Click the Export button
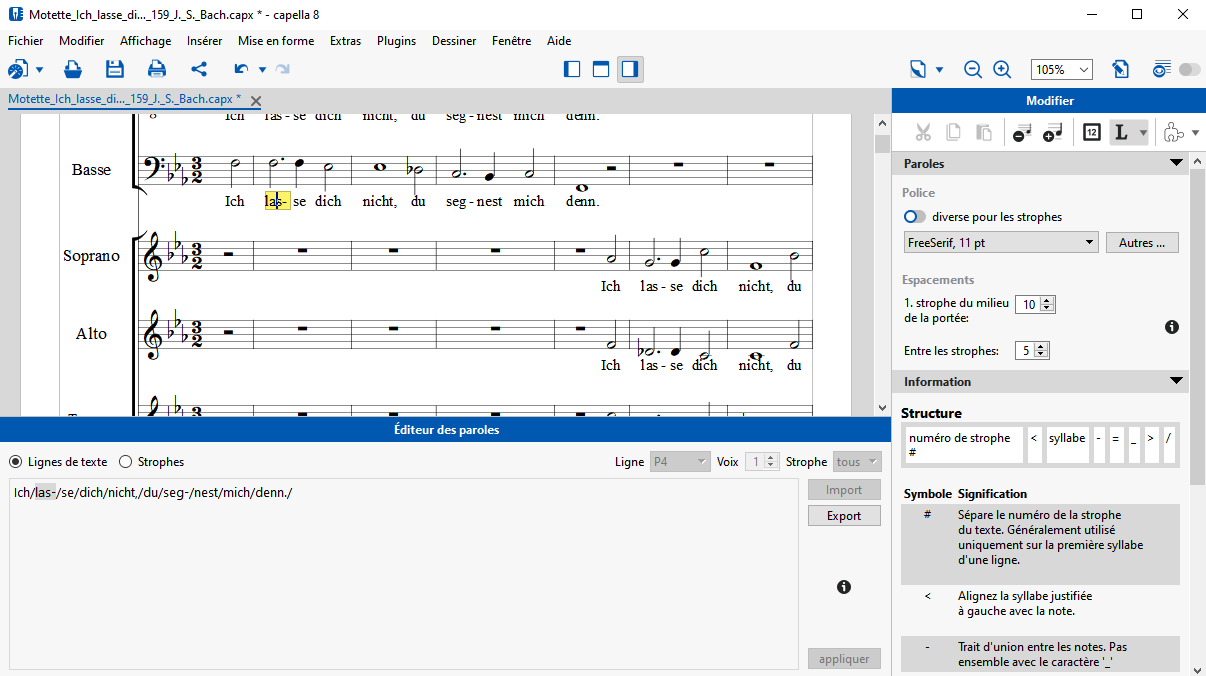 click(x=844, y=516)
